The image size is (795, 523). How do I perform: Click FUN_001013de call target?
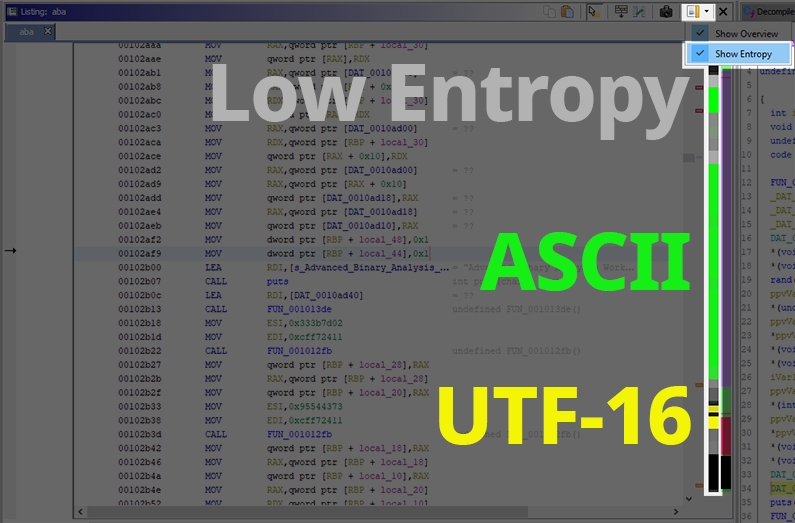[299, 309]
